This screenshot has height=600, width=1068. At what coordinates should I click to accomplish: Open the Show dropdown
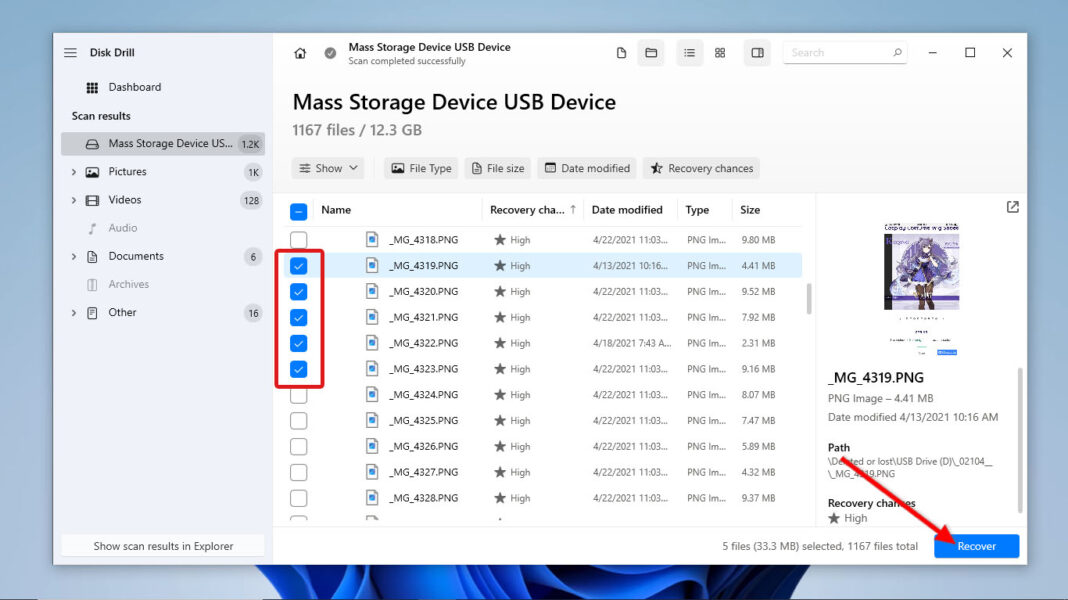click(327, 168)
